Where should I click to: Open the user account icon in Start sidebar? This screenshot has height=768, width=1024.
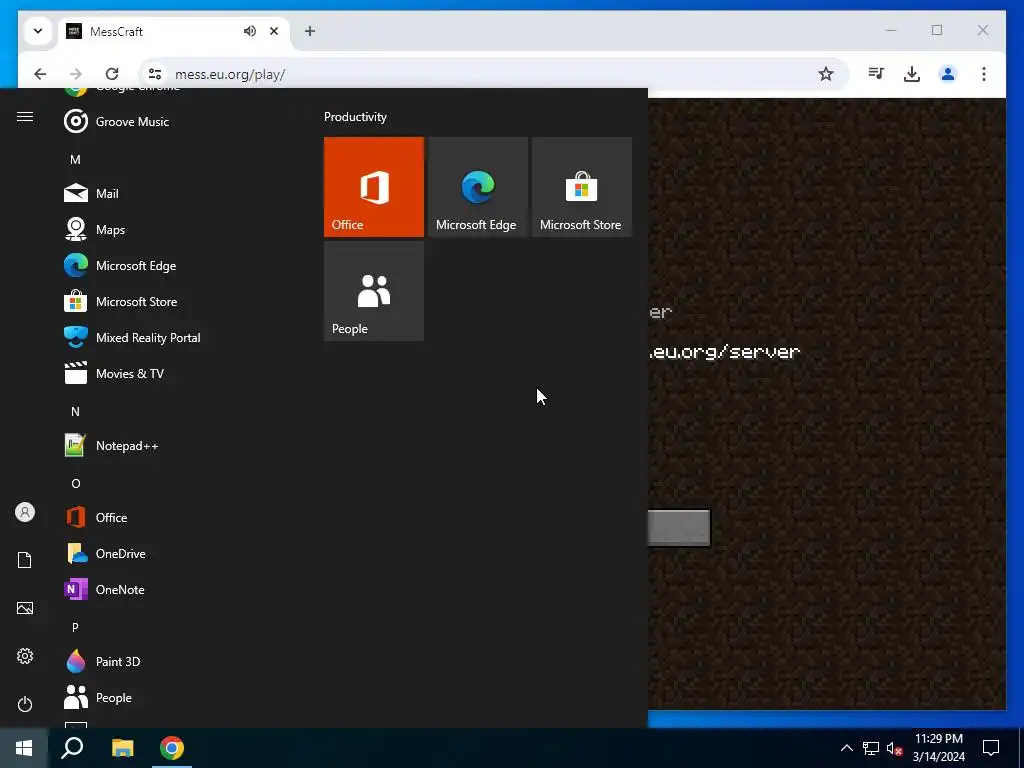click(x=25, y=512)
